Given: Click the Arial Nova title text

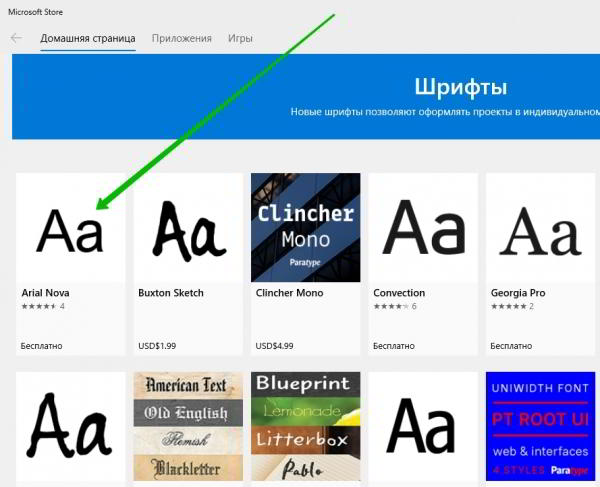Looking at the screenshot, I should coord(46,293).
